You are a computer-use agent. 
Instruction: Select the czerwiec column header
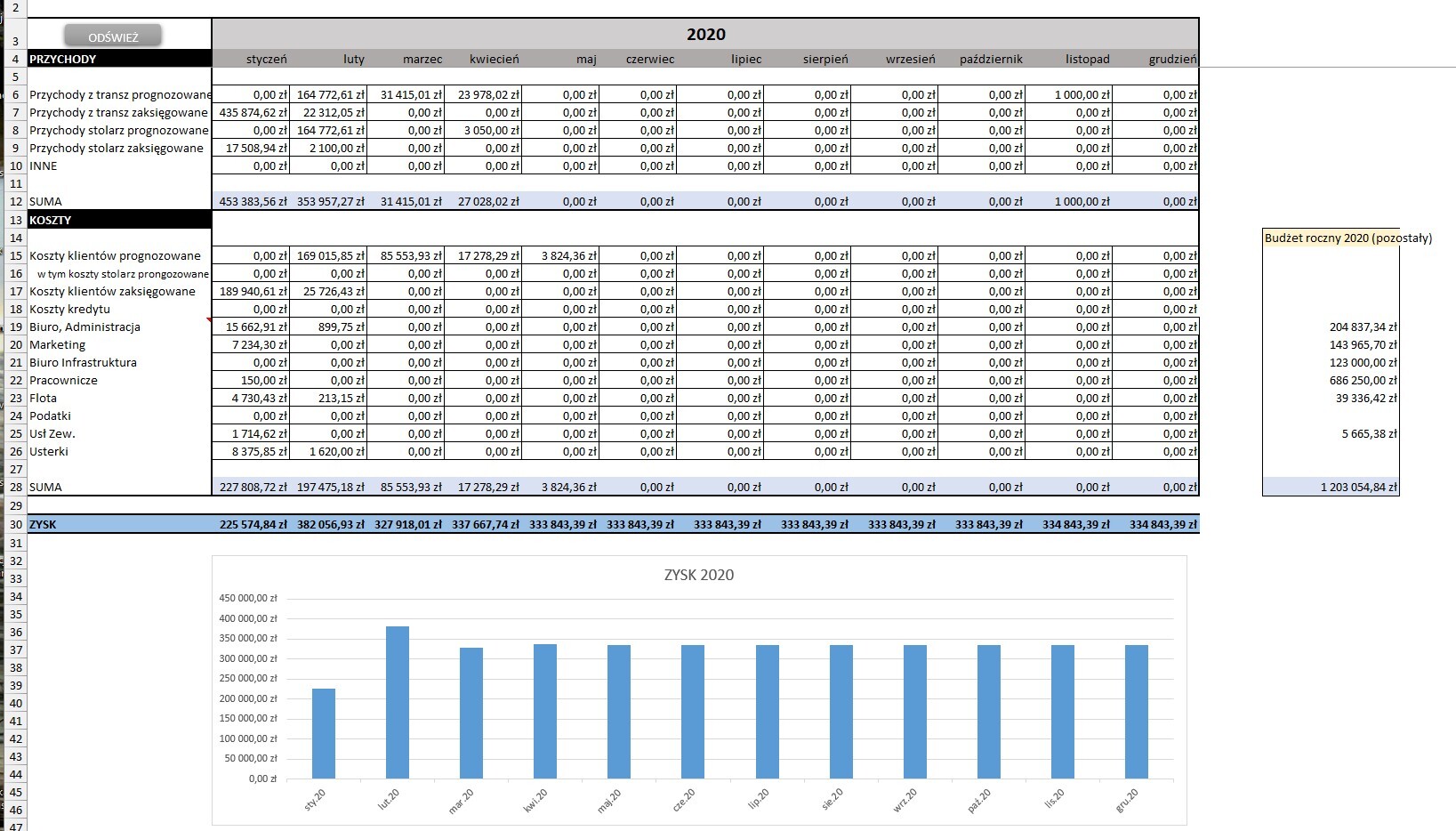click(x=638, y=59)
